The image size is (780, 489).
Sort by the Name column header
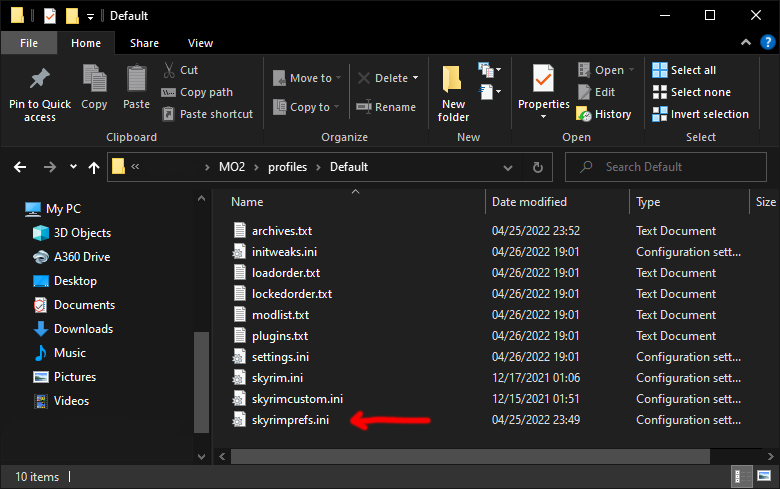pos(247,201)
